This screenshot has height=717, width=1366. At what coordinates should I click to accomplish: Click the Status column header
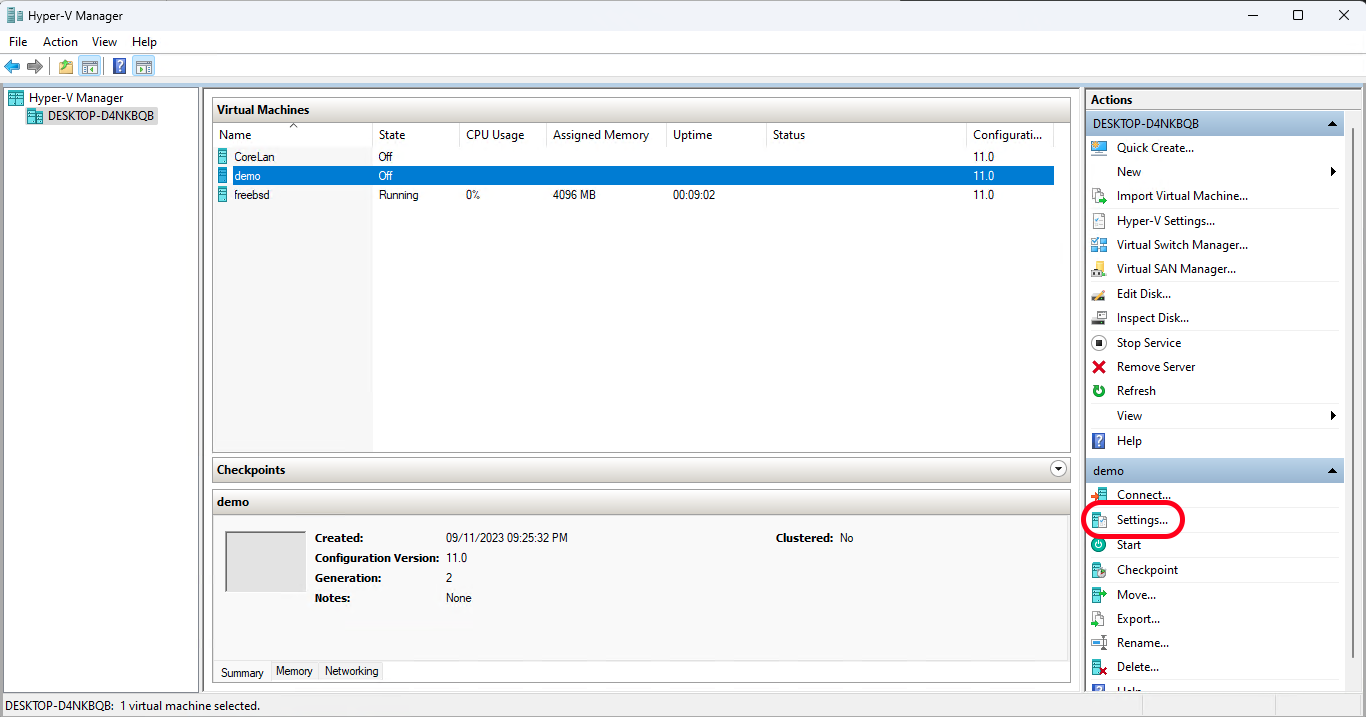866,135
